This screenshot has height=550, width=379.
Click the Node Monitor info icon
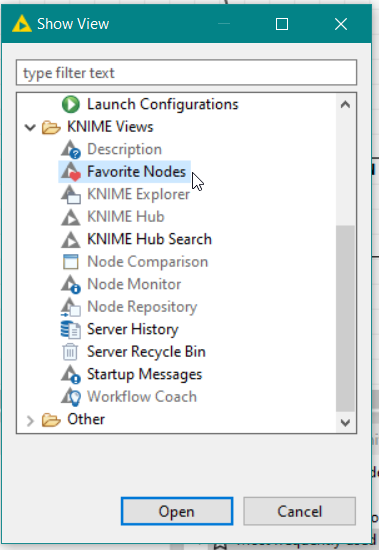pos(71,284)
